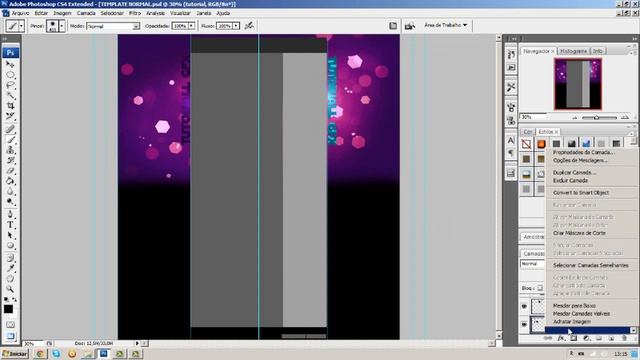The height and width of the screenshot is (360, 640).
Task: Select the Elliptical Marquee tool
Action: click(10, 75)
